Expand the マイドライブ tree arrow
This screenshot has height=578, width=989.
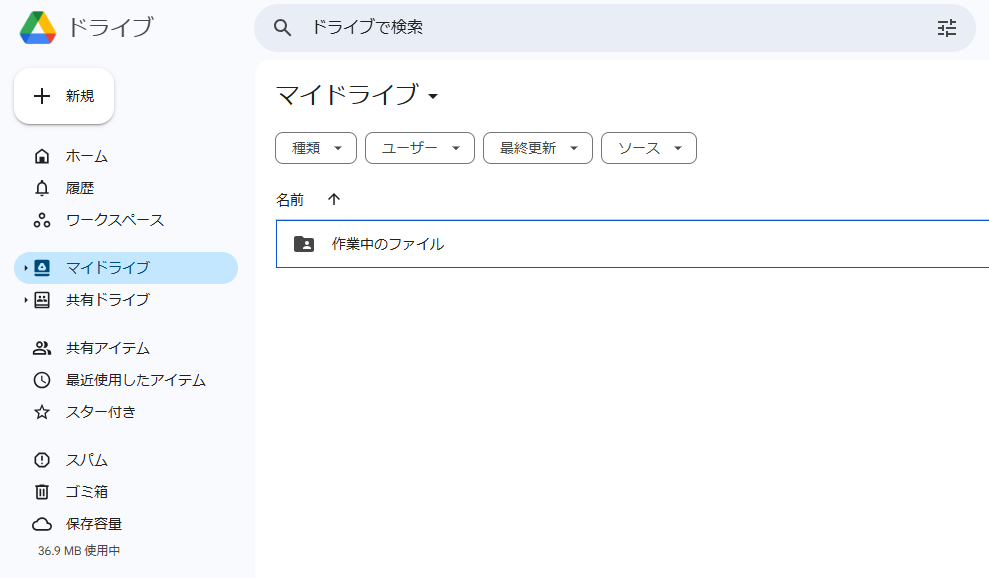click(x=25, y=268)
